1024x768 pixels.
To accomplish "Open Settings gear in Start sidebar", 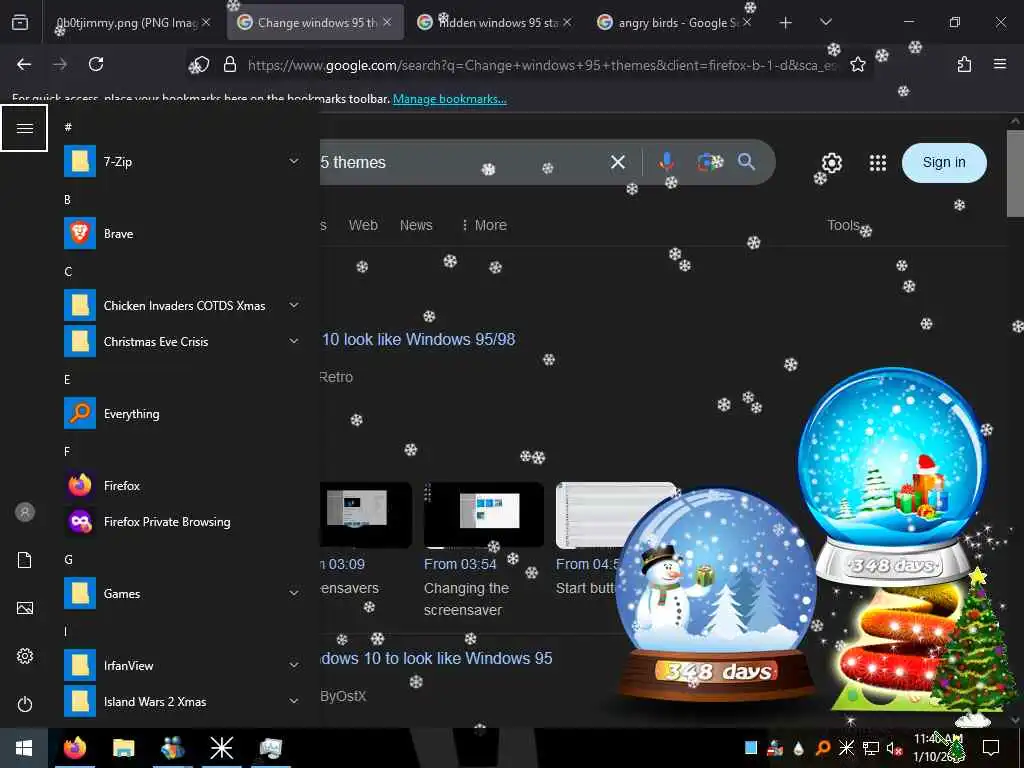I will click(x=25, y=656).
